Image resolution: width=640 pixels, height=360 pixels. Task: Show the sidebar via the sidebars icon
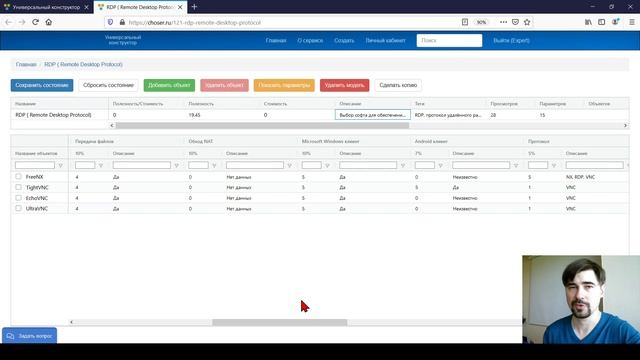[x=602, y=22]
